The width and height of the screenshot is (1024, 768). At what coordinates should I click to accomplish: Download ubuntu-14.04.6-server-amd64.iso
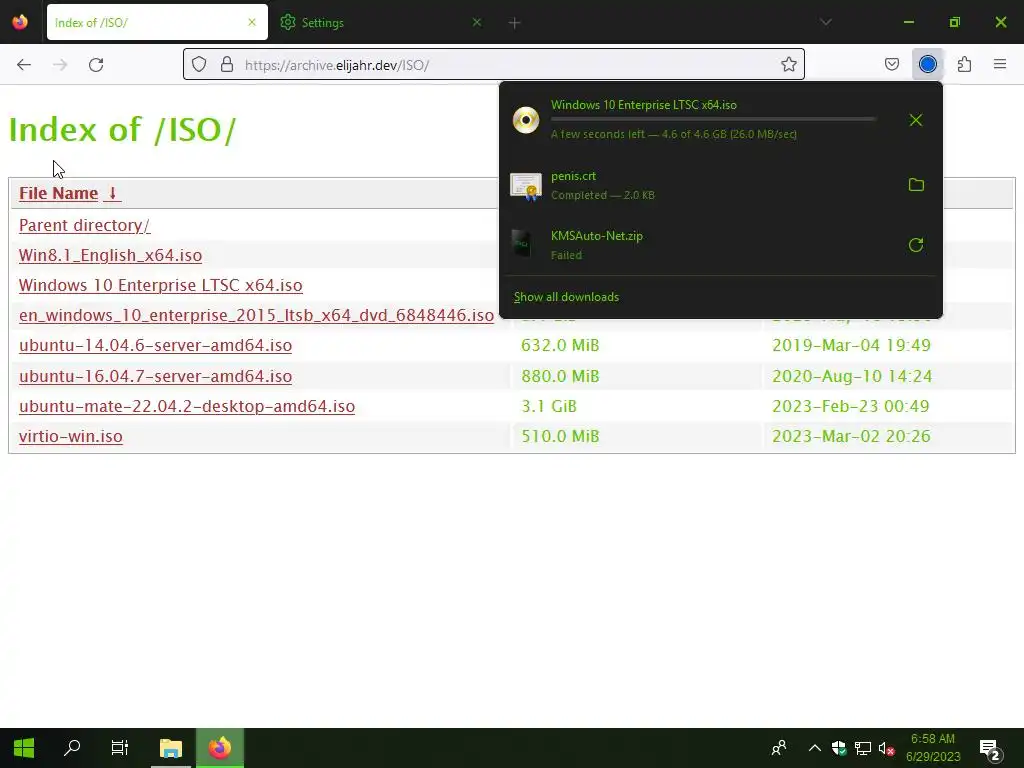point(155,345)
